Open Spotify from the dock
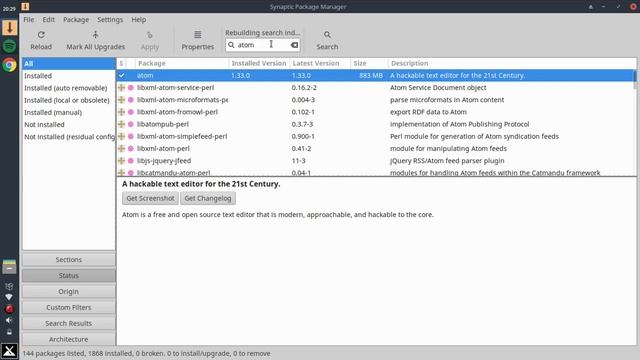Screen dimensions: 640x360 pos(9,46)
